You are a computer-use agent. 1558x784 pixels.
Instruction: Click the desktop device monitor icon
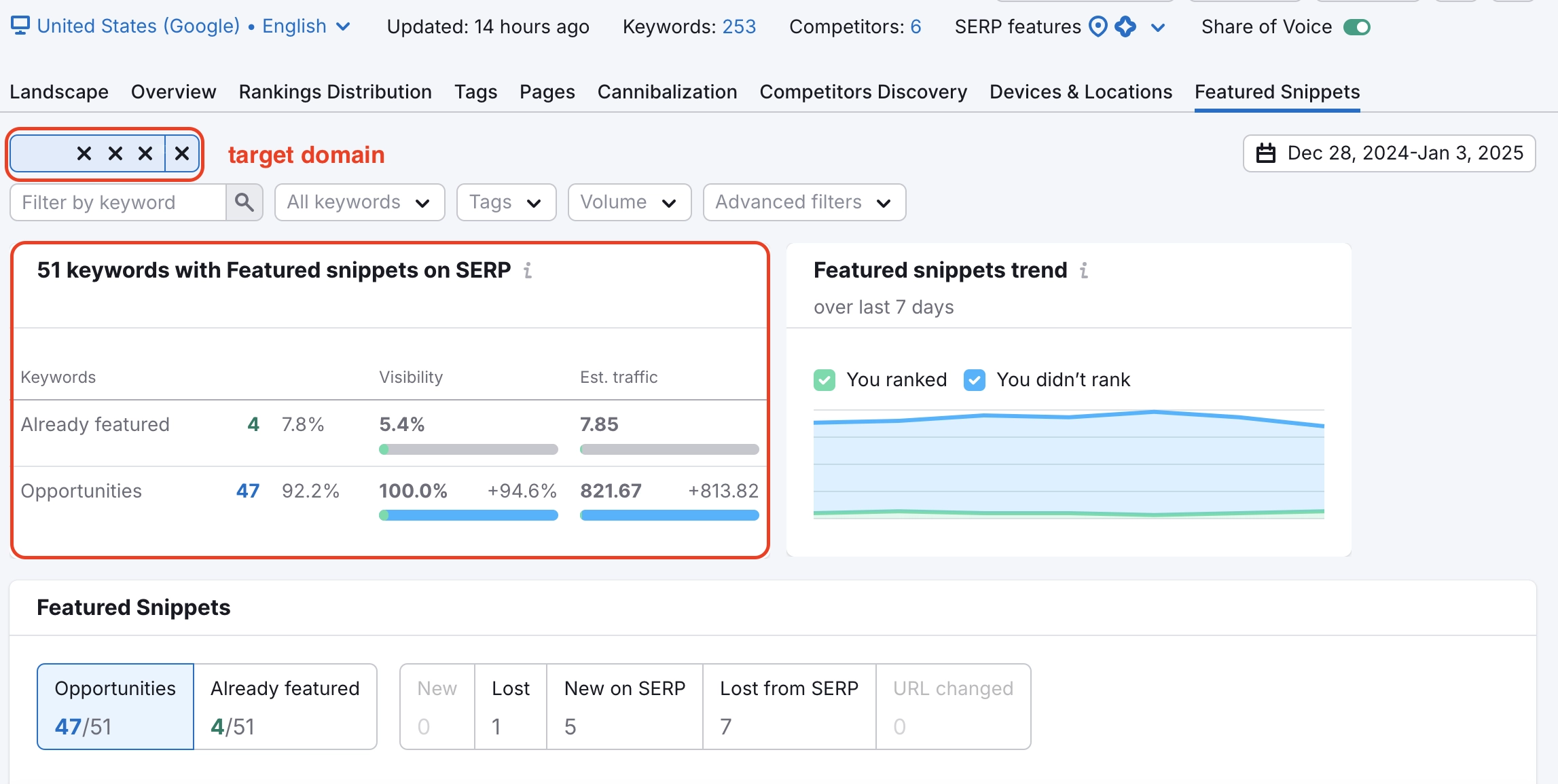20,26
